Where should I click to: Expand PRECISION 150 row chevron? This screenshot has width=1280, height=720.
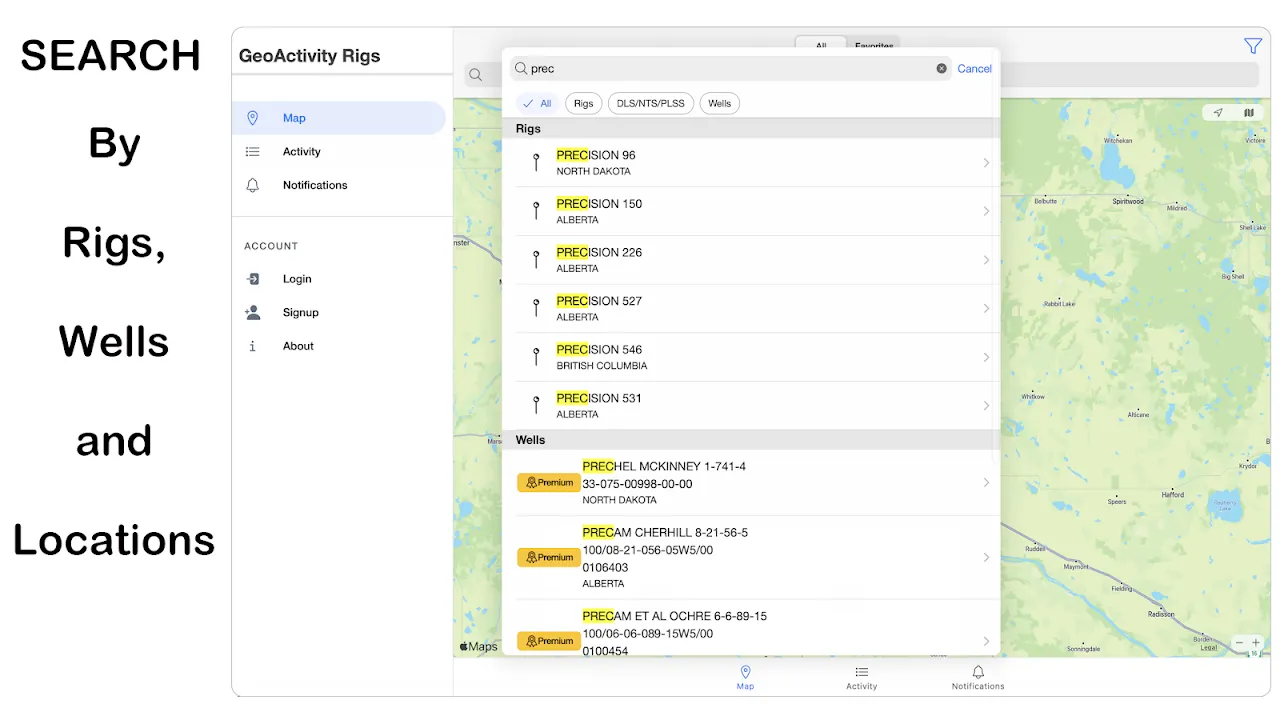point(986,211)
